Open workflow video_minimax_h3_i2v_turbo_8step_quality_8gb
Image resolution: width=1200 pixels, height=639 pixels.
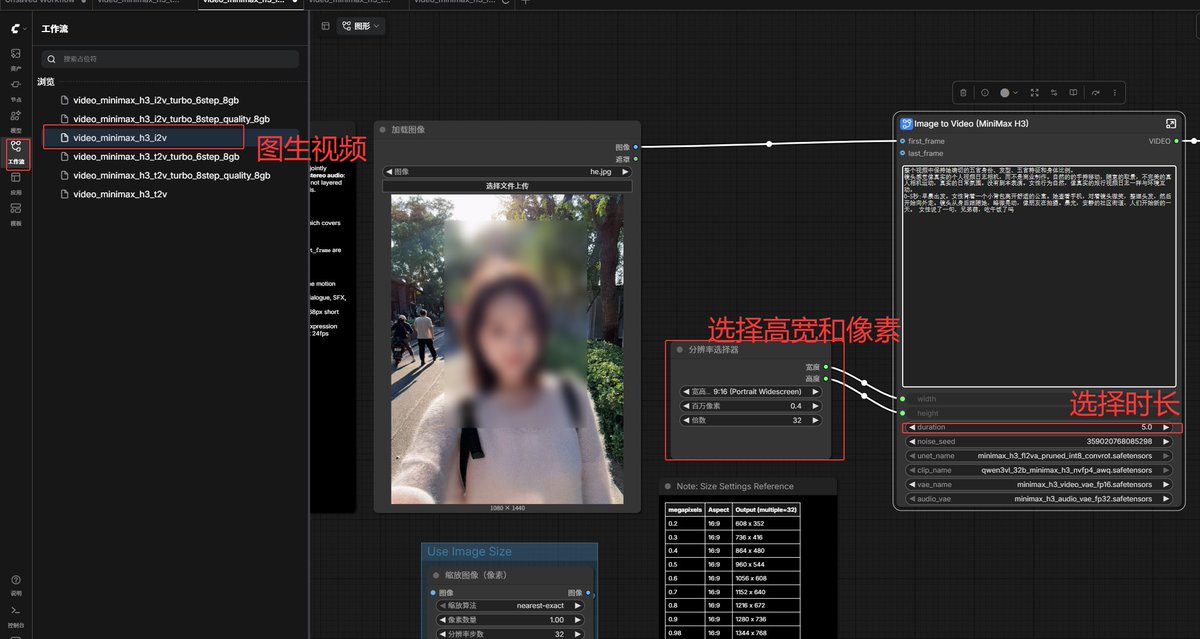pyautogui.click(x=171, y=119)
